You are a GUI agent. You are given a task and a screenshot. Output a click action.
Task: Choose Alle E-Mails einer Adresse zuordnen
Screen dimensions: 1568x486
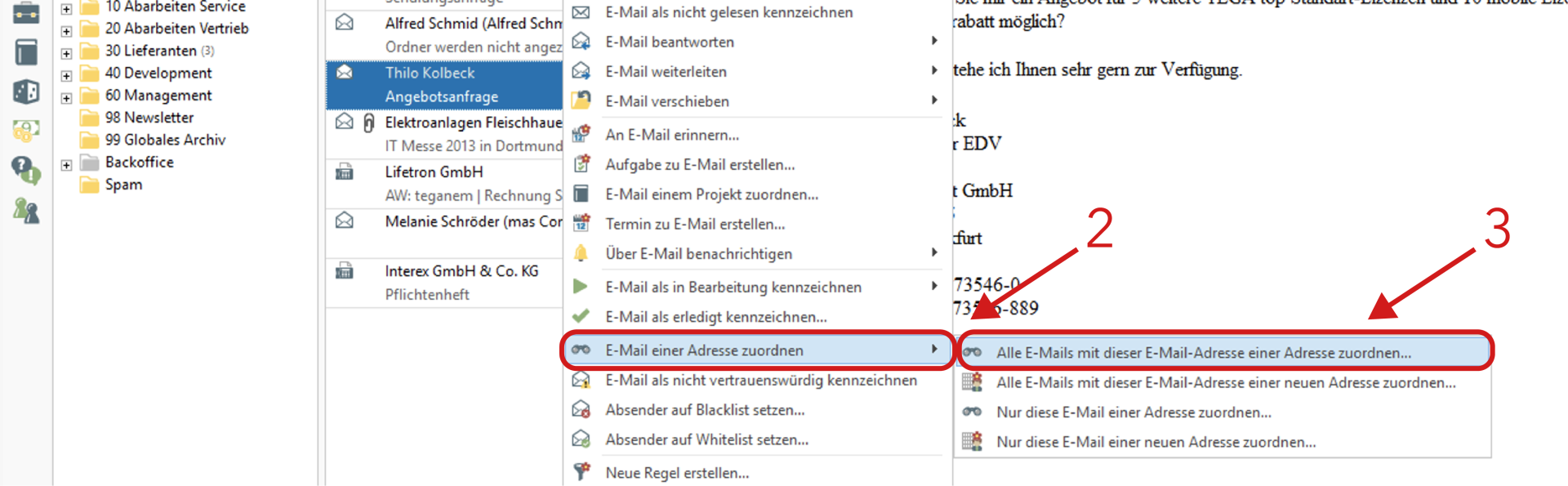tap(1223, 353)
